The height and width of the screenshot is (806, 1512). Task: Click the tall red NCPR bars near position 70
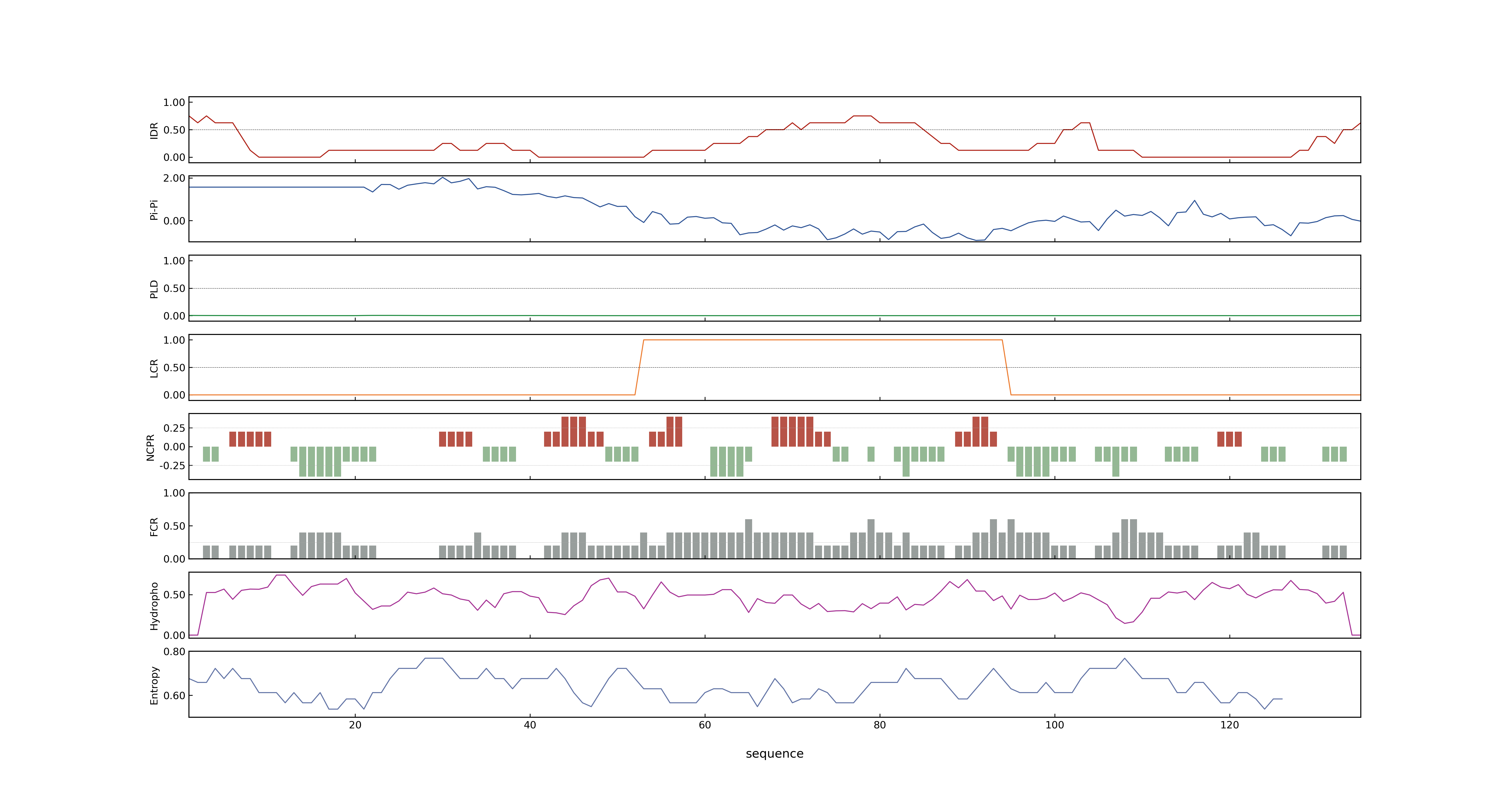792,432
